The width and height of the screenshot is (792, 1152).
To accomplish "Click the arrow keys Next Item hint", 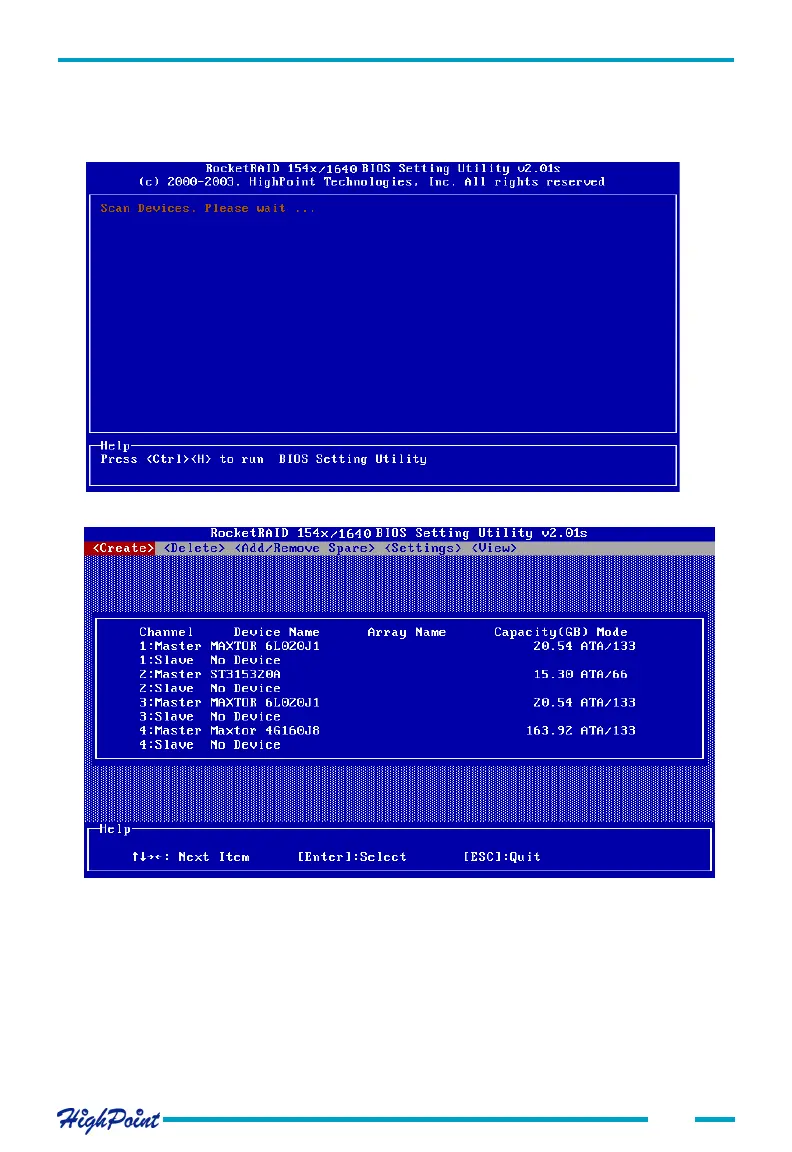I will pos(191,857).
